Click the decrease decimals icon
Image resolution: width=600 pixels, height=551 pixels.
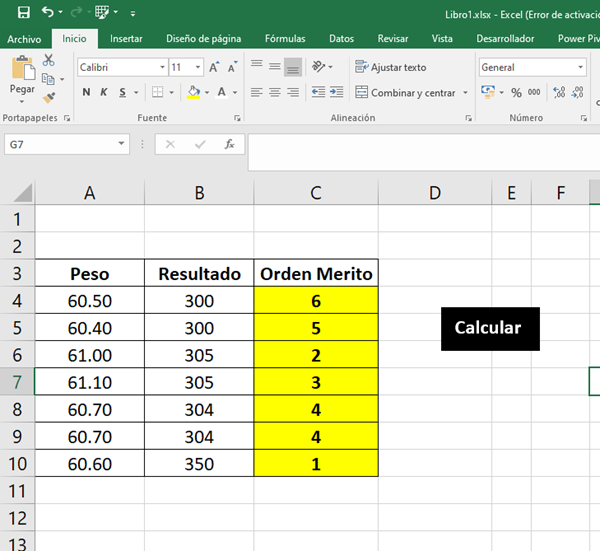click(x=577, y=92)
